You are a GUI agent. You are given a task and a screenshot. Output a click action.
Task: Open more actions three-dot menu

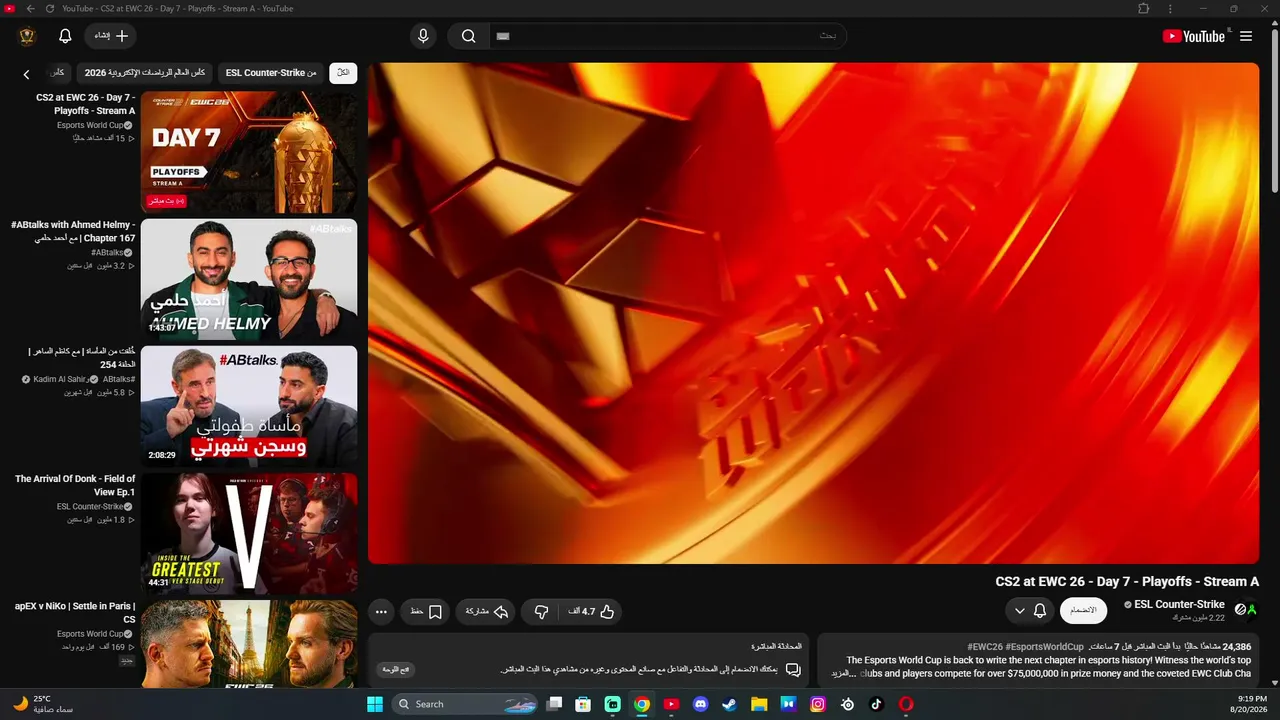381,611
